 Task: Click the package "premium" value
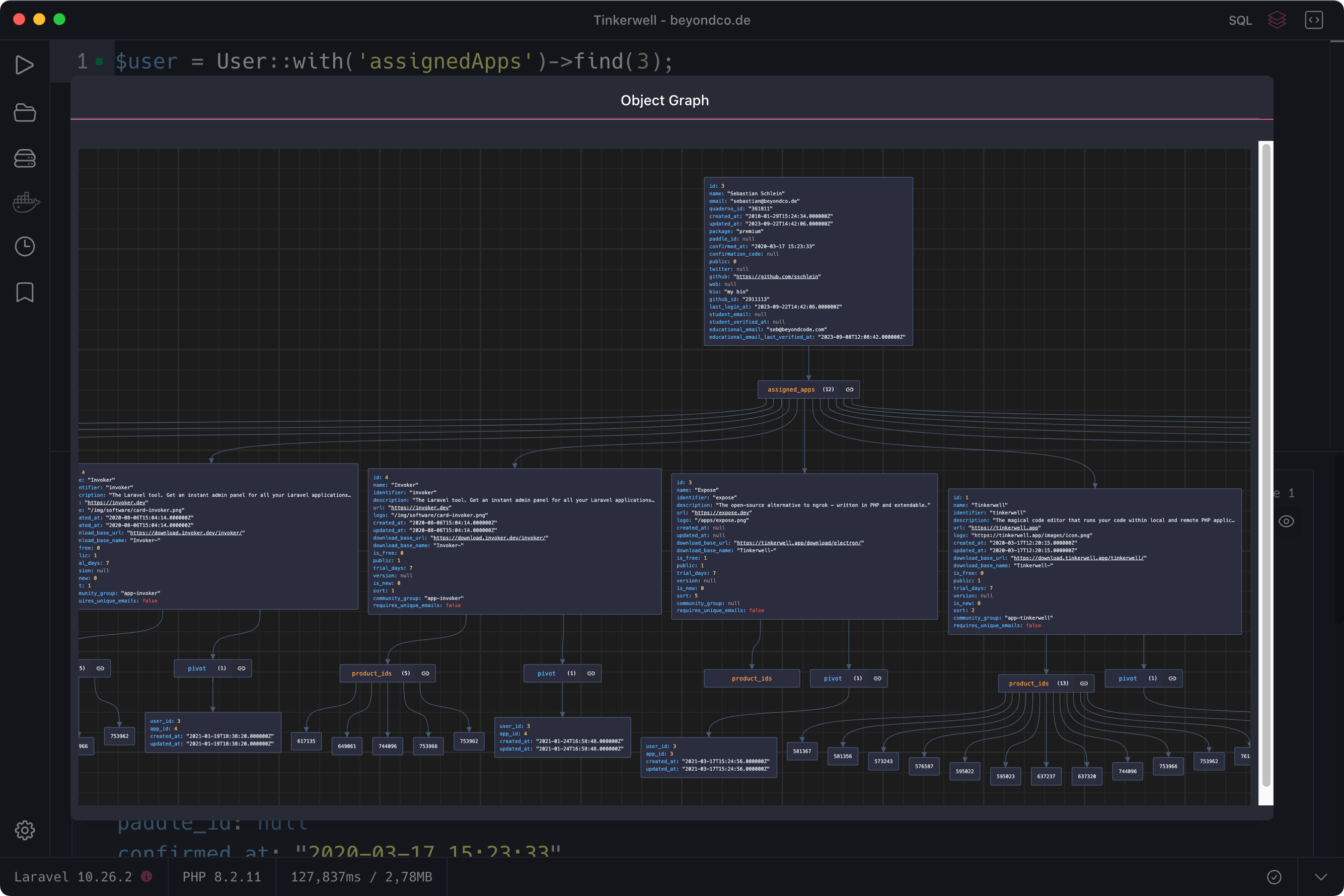click(x=749, y=232)
